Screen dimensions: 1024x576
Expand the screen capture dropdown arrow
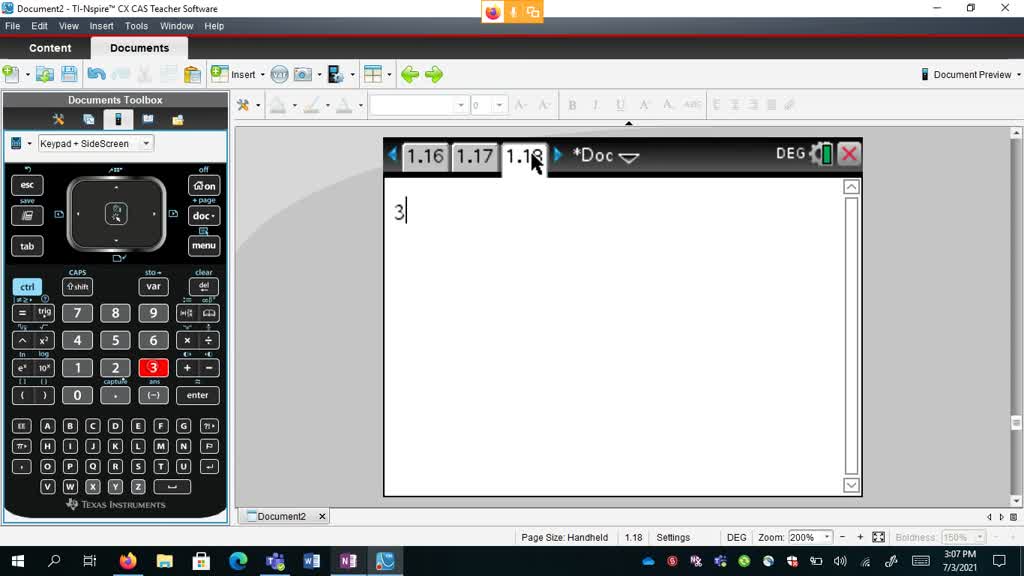tap(319, 75)
